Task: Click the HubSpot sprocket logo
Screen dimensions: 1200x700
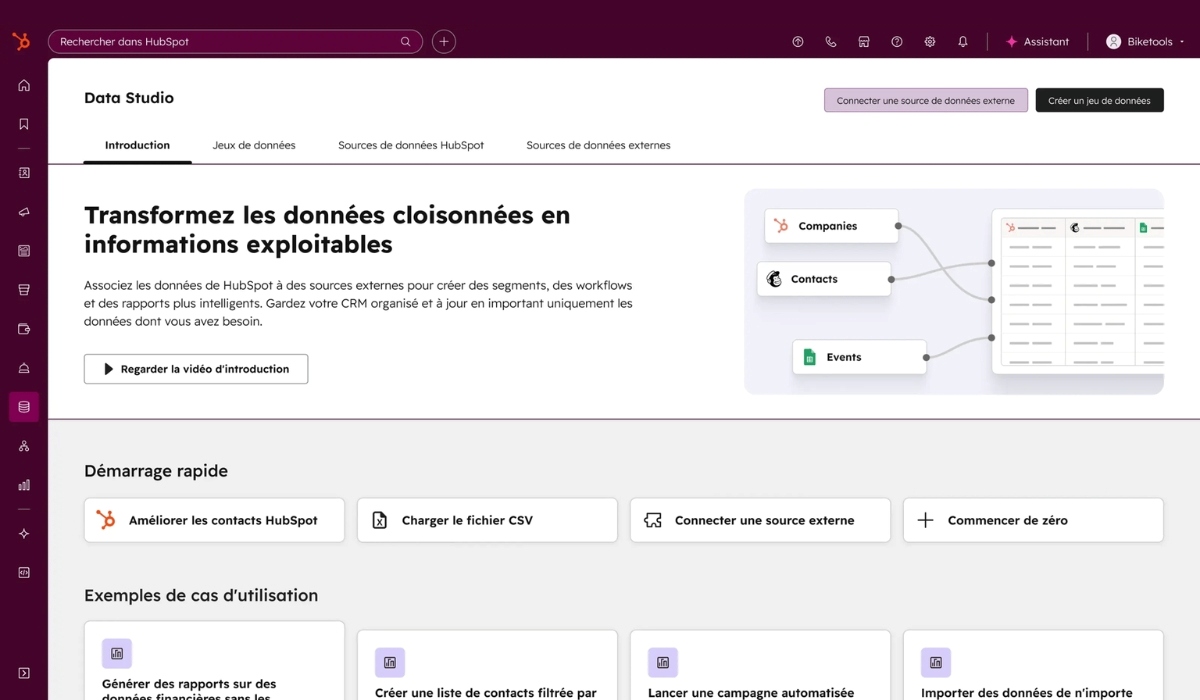Action: (x=20, y=41)
